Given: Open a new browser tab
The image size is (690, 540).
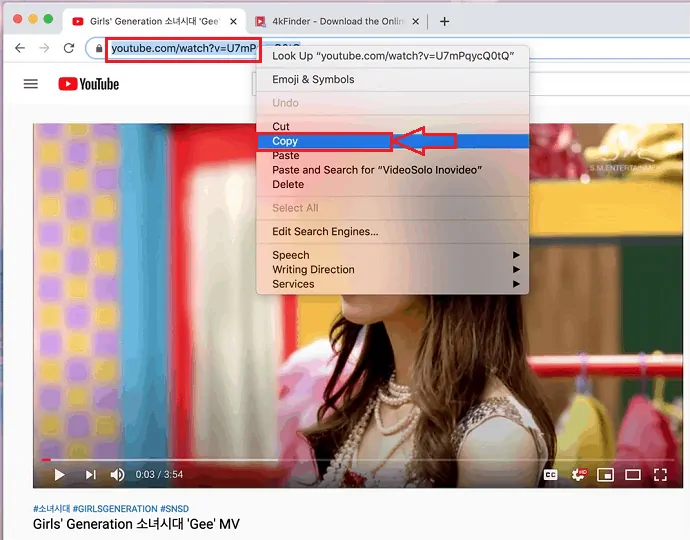Looking at the screenshot, I should tap(445, 21).
